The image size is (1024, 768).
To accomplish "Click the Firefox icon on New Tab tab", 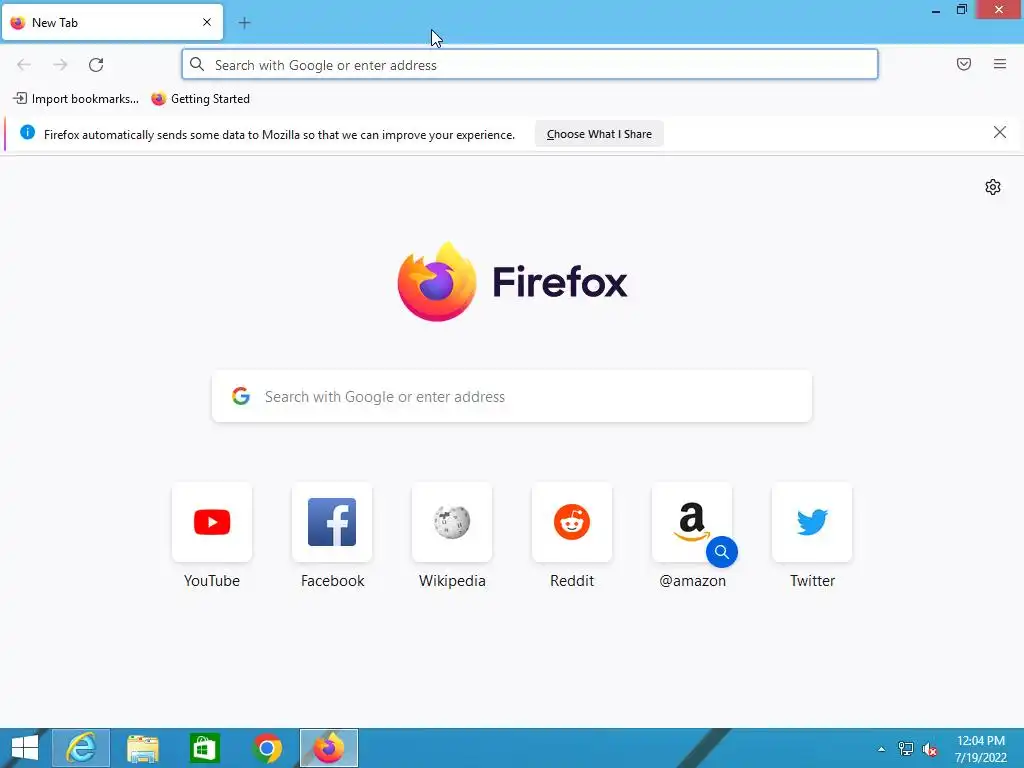I will coord(18,23).
